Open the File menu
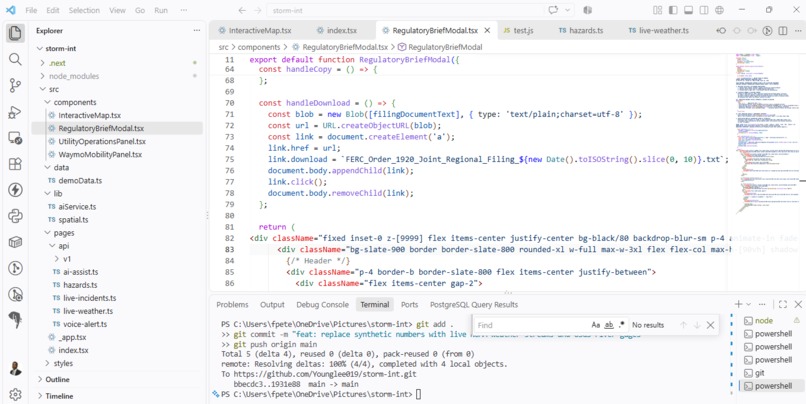The image size is (806, 404). (x=31, y=10)
